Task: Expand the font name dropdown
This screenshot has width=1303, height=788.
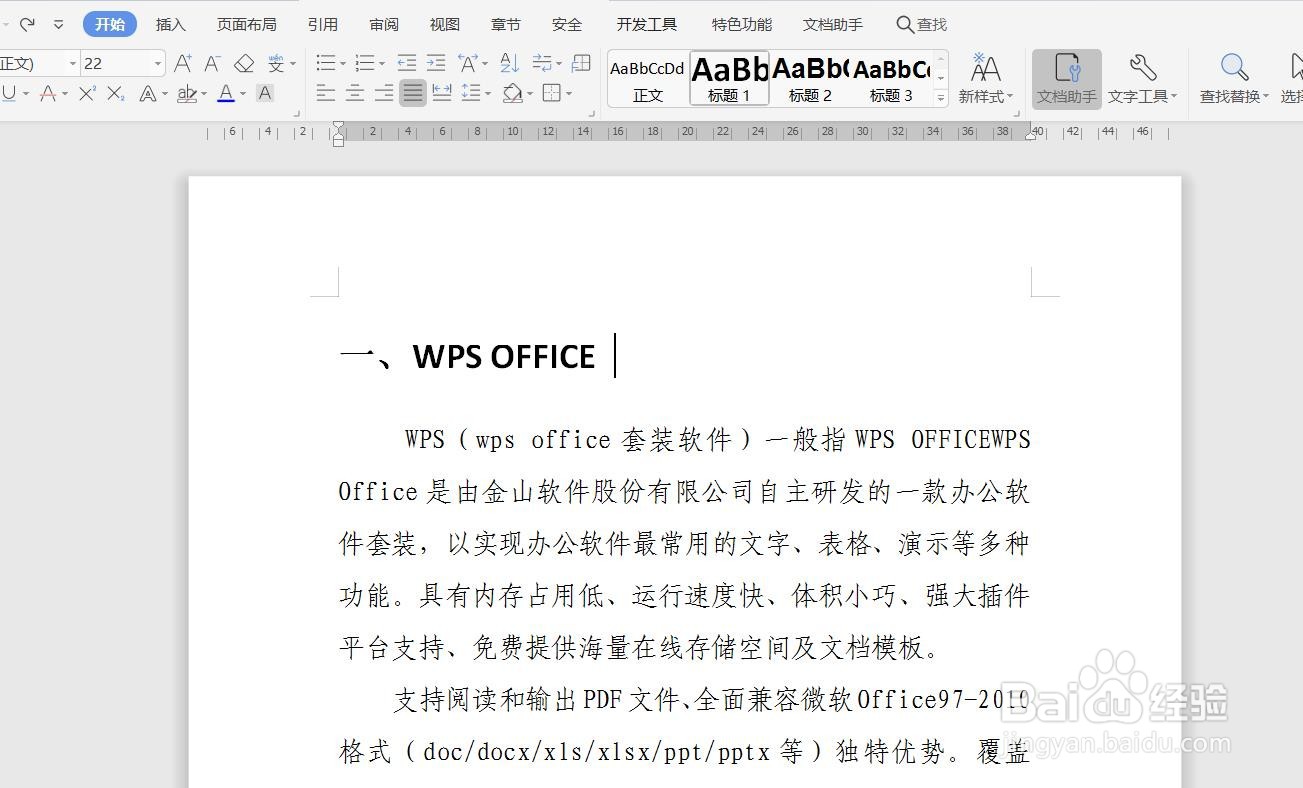Action: tap(73, 64)
